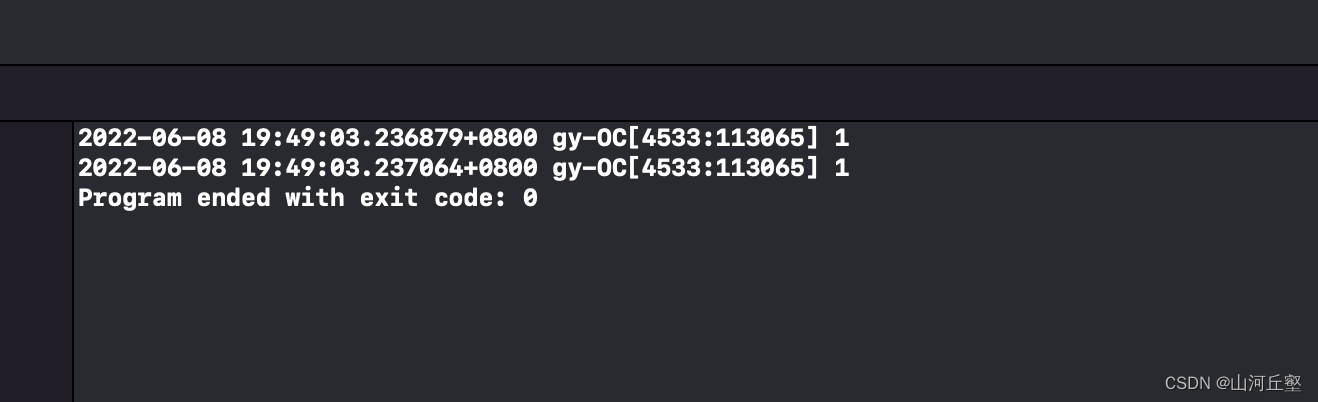The image size is (1318, 402).
Task: Click the vertical divider left of the console text
Action: (73, 260)
